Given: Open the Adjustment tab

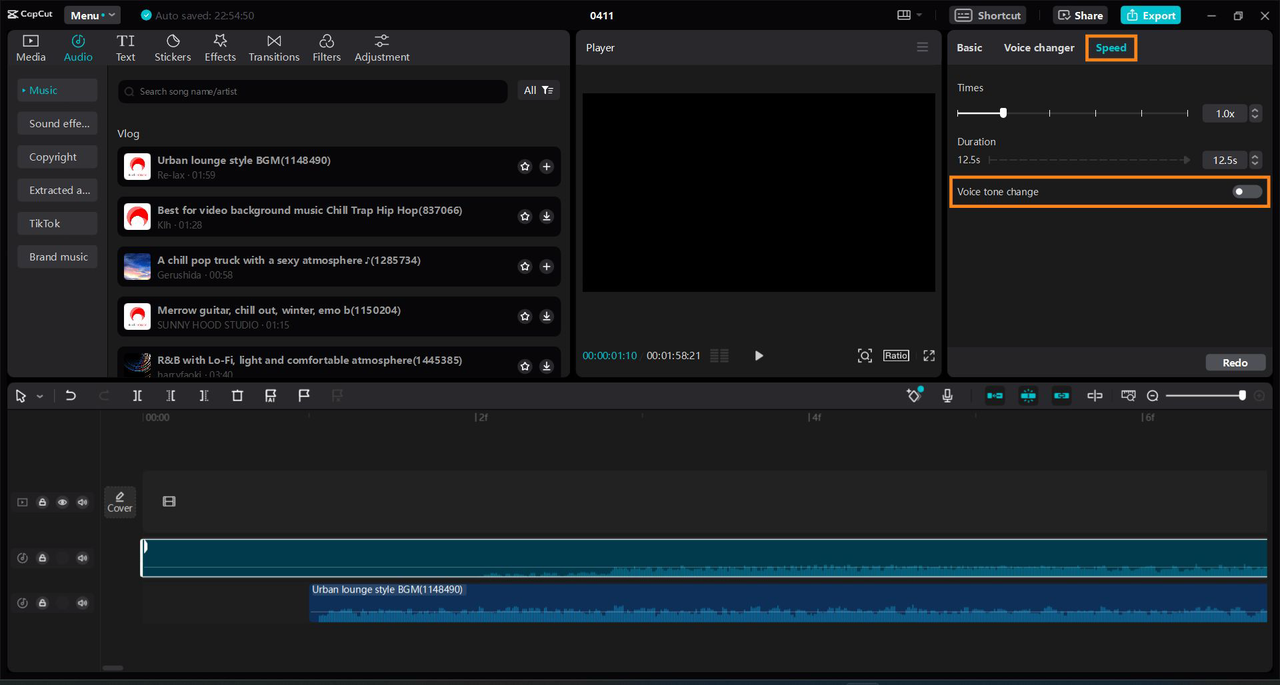Looking at the screenshot, I should 382,48.
